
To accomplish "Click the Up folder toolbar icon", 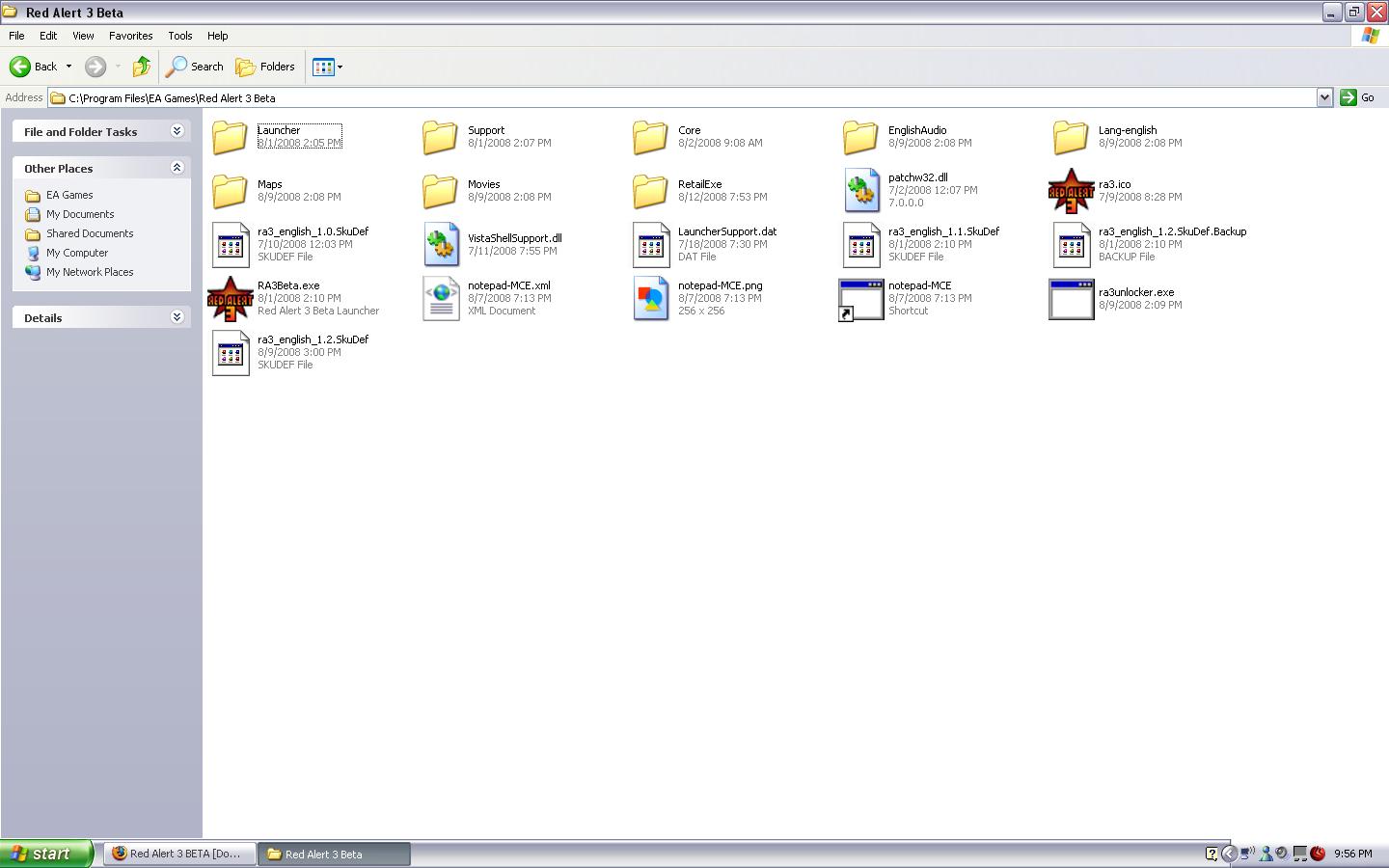I will tap(142, 67).
